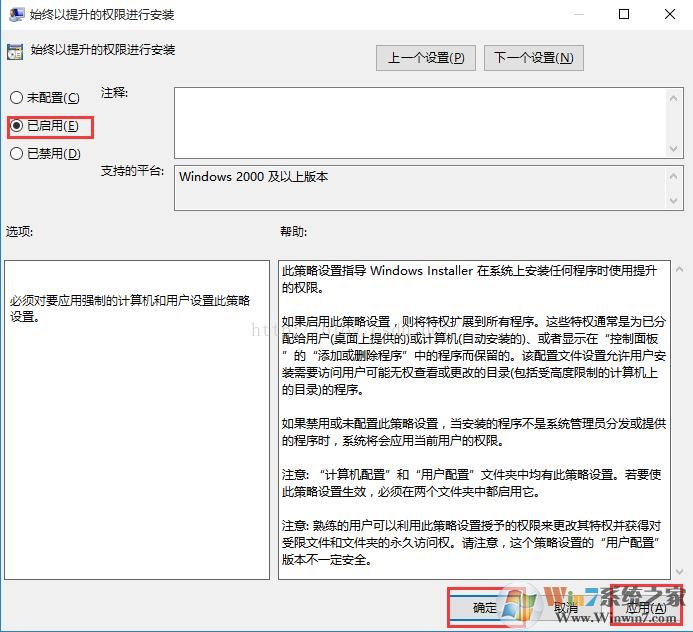This screenshot has width=693, height=632.
Task: Select the 已启用(E) radio button
Action: coord(44,126)
